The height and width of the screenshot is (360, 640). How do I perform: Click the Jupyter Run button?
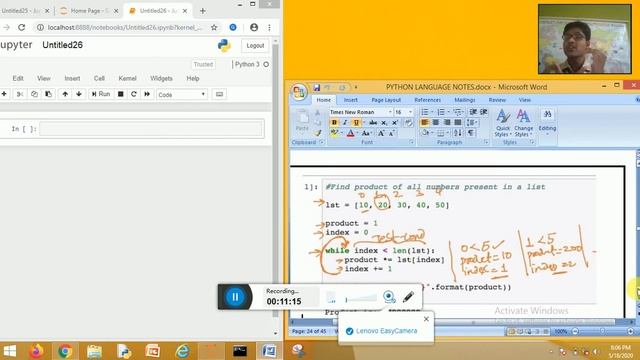click(101, 94)
